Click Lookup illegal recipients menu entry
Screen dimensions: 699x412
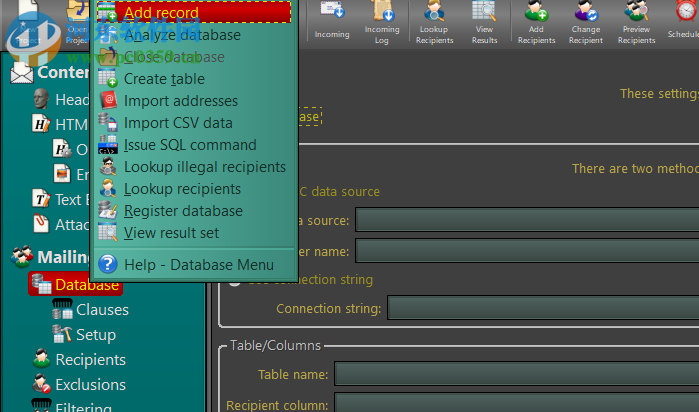[x=204, y=167]
